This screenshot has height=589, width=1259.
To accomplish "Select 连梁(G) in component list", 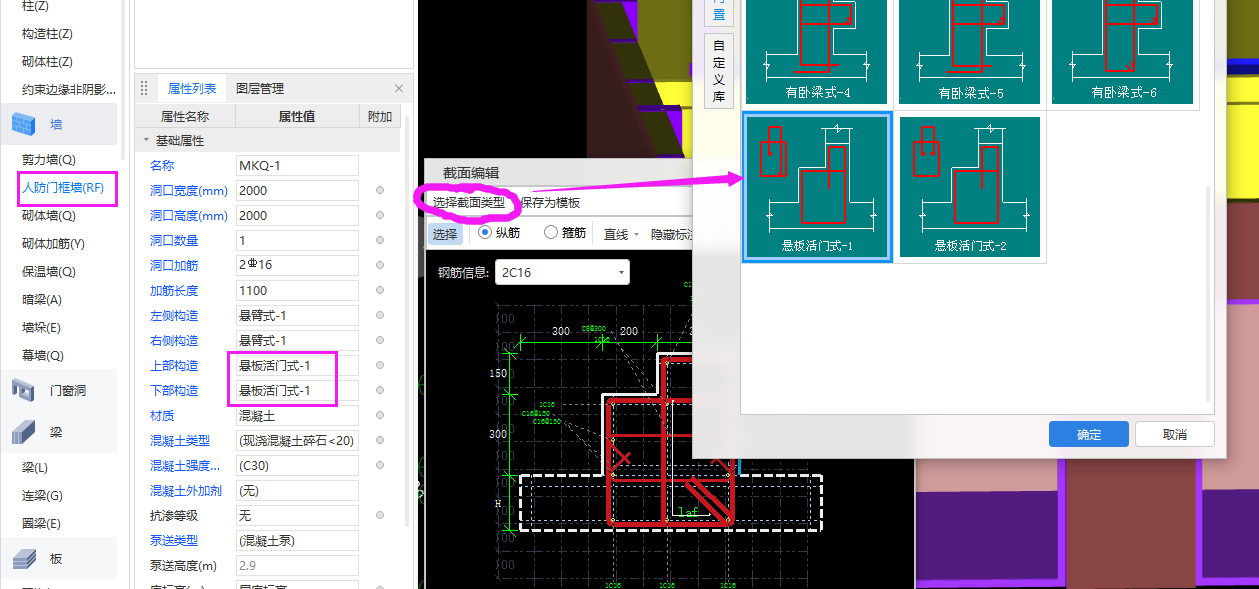I will click(x=42, y=495).
